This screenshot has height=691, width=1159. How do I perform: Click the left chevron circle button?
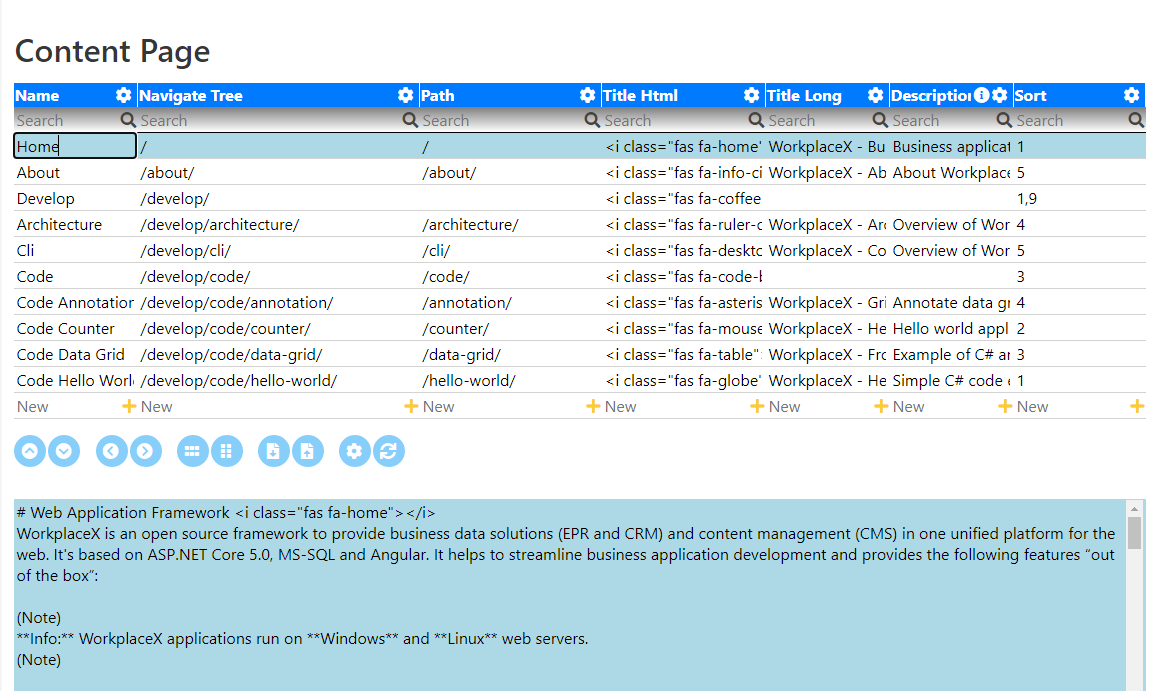(111, 451)
